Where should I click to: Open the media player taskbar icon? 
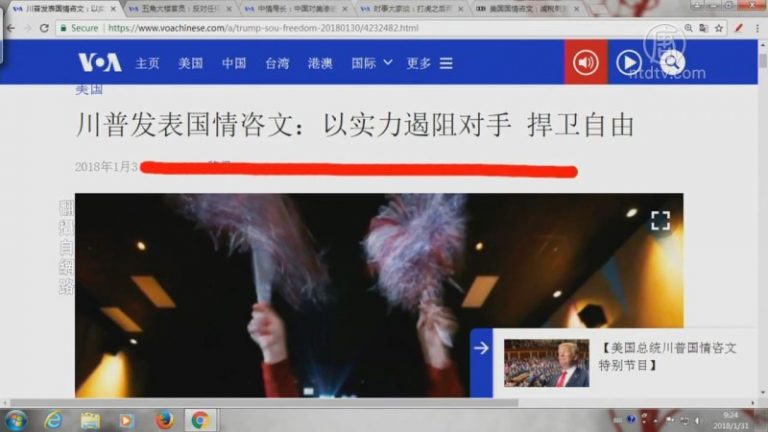[126, 420]
